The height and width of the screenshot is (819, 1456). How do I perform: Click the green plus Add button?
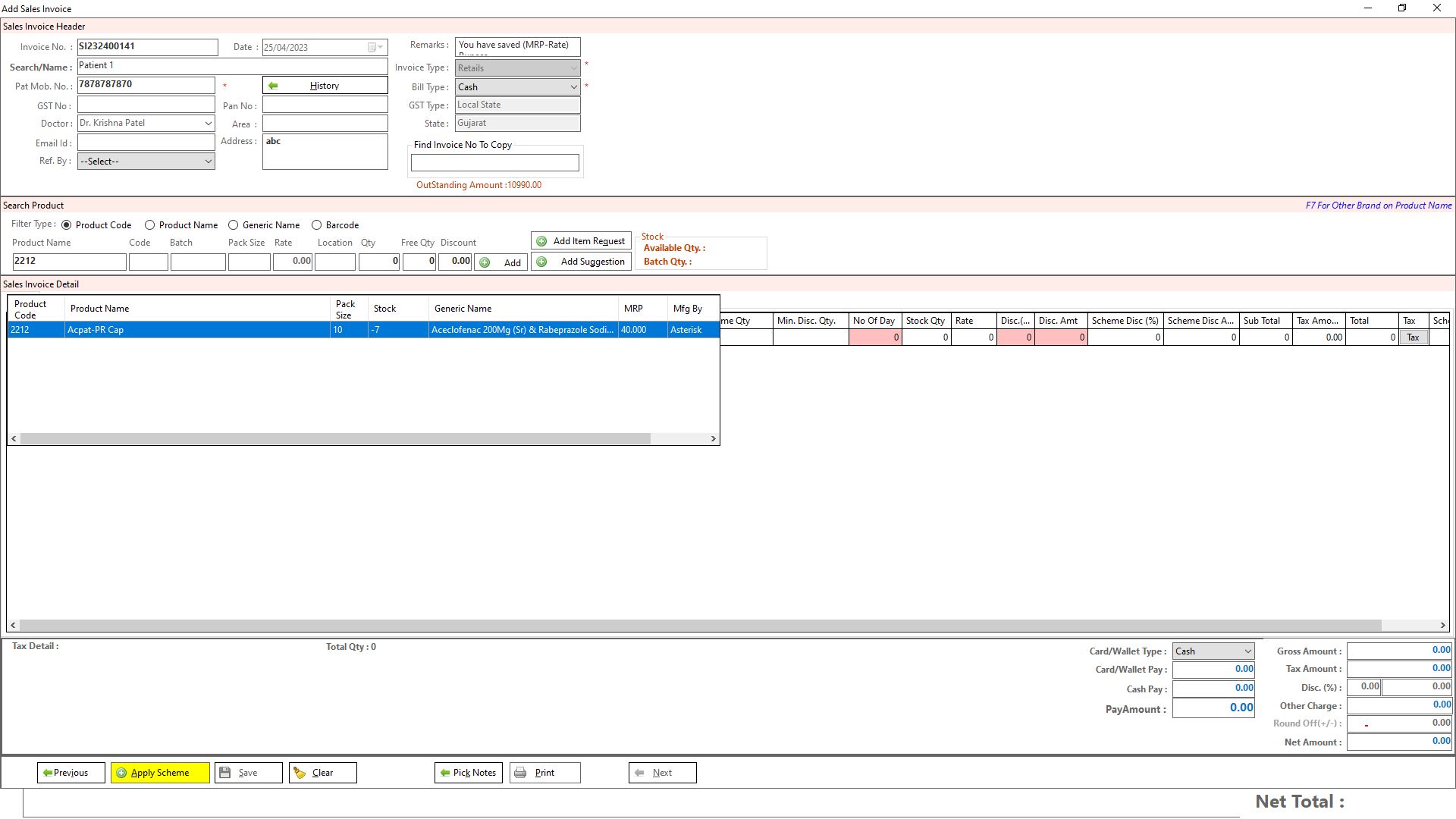coord(500,262)
